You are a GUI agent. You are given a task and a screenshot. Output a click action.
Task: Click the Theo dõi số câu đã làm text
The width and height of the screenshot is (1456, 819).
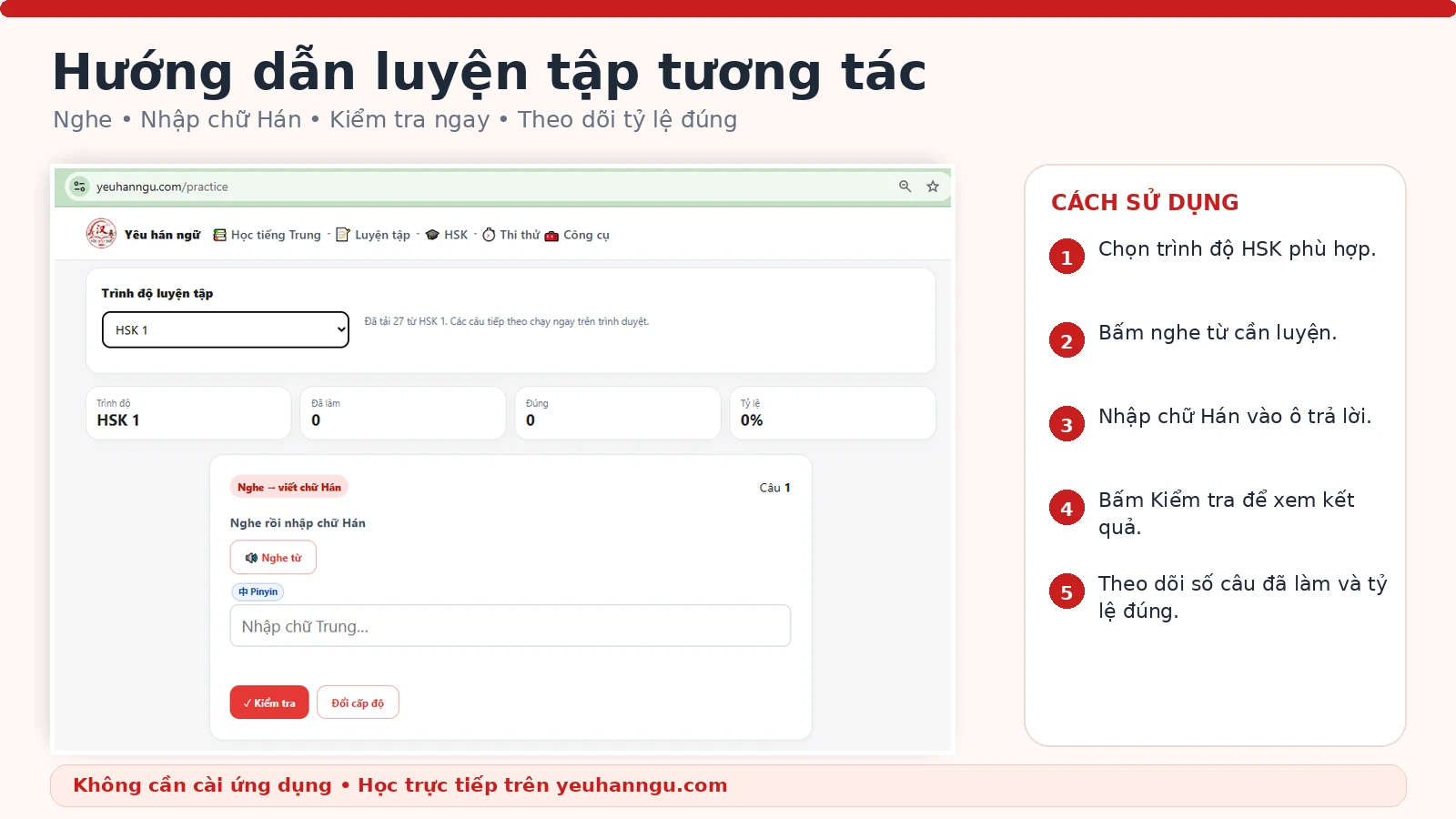tap(1242, 597)
